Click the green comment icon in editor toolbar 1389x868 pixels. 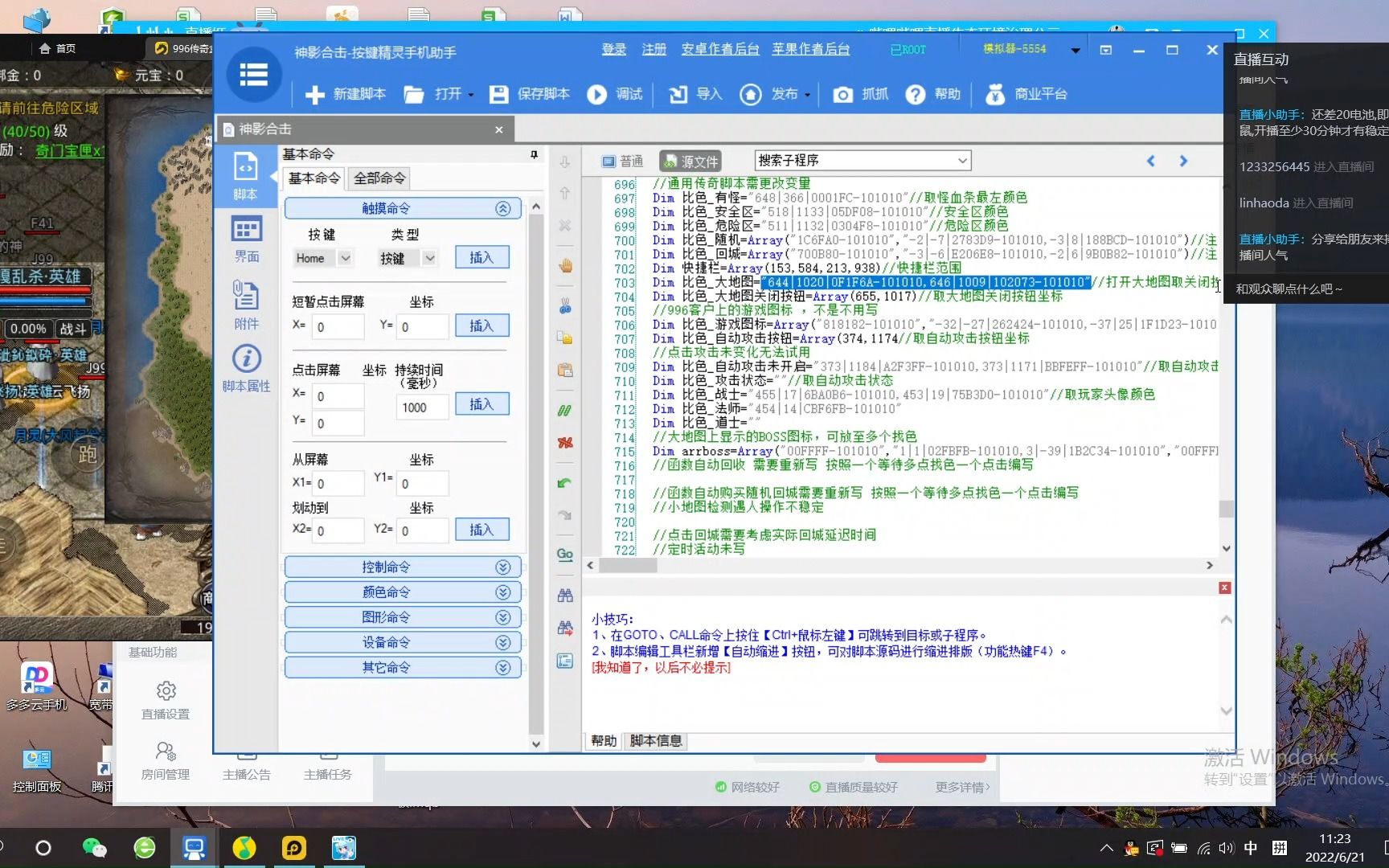click(x=565, y=410)
